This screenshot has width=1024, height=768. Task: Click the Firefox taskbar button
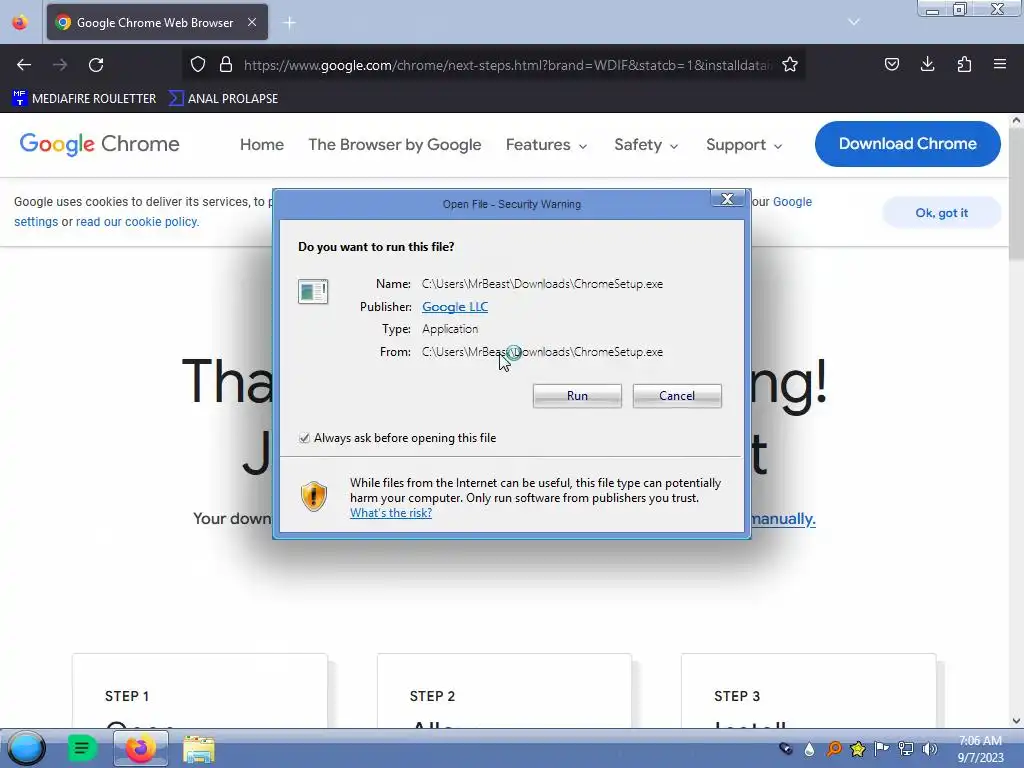(140, 748)
